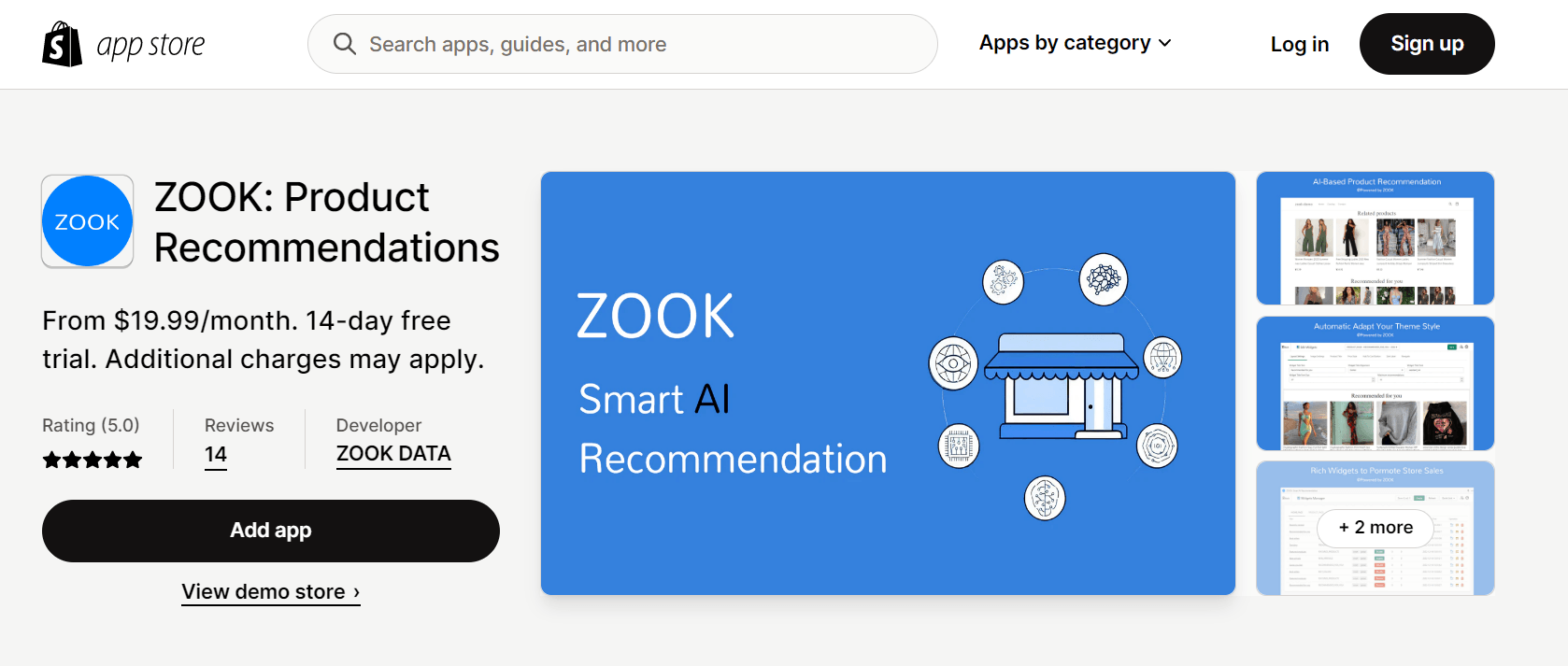Click the Log in link

pos(1299,43)
